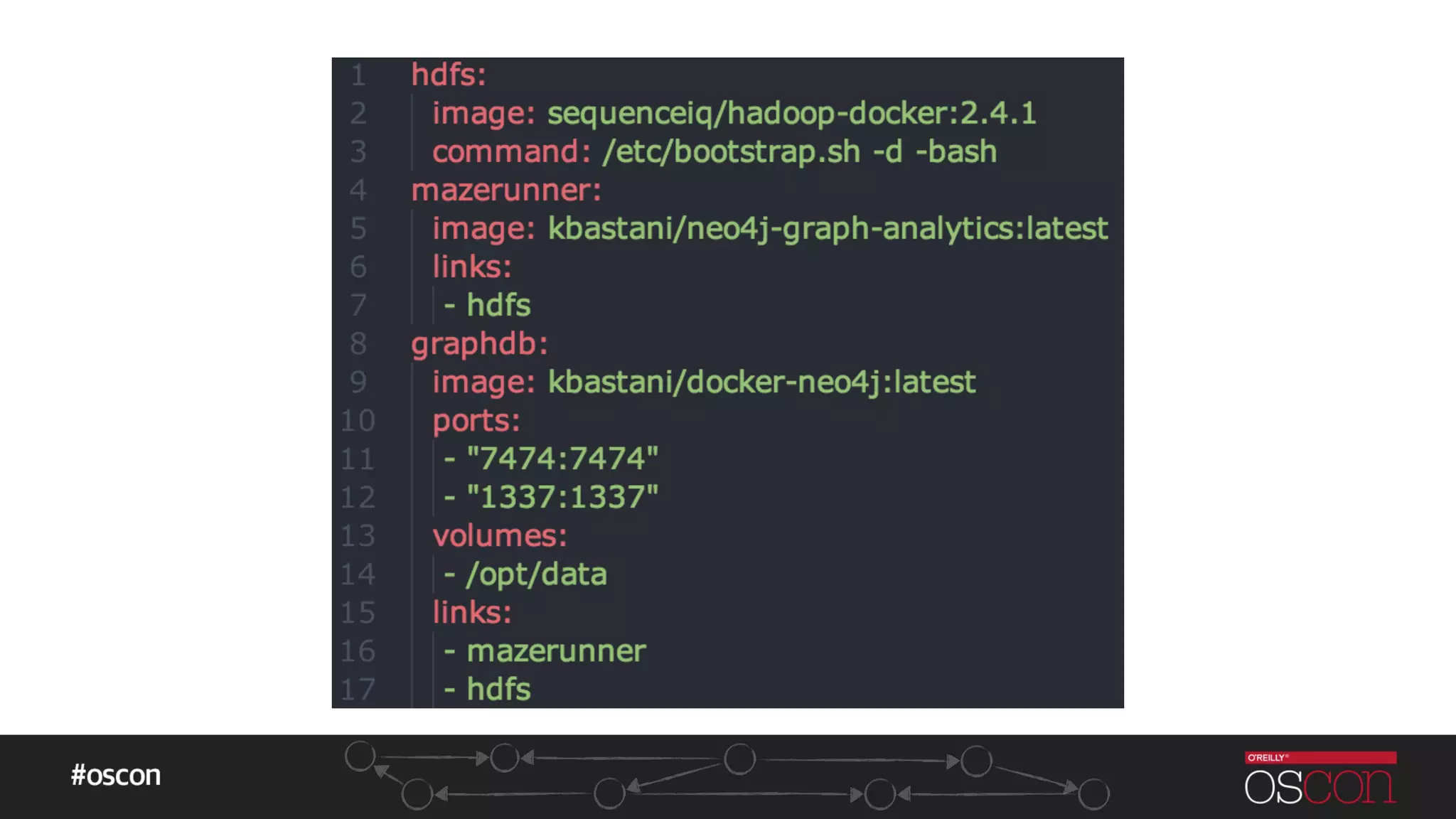Click the mazerunner link entry on line 16
Image resolution: width=1456 pixels, height=819 pixels.
point(556,651)
